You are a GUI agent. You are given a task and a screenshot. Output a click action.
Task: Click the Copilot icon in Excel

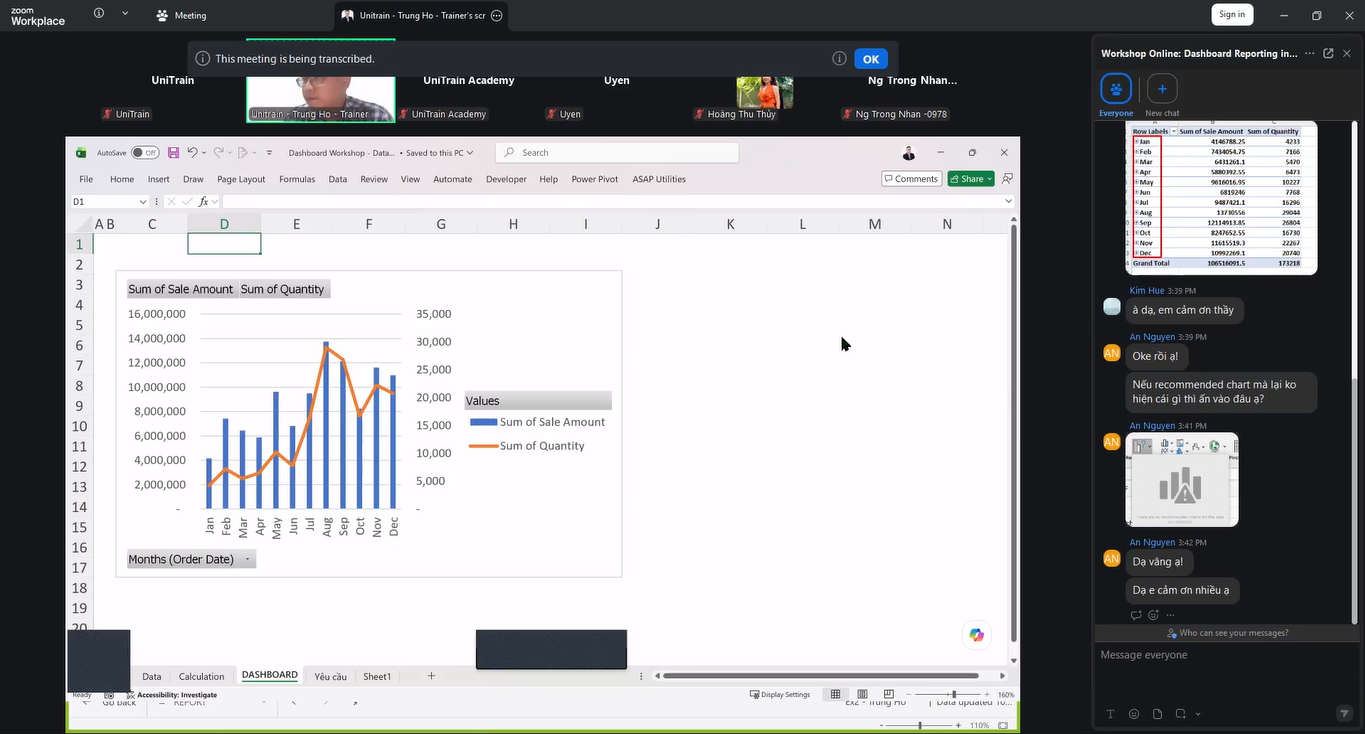pyautogui.click(x=977, y=635)
